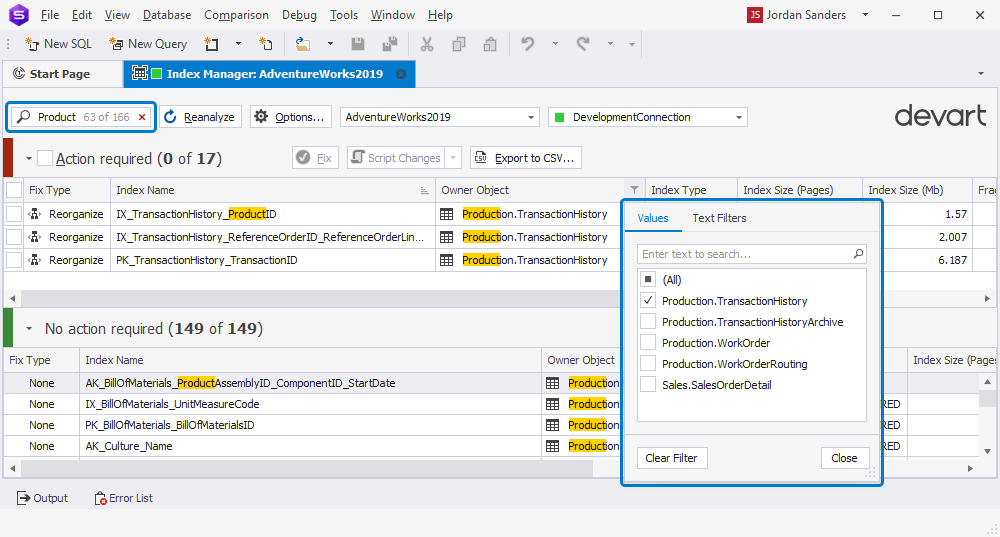Viewport: 1000px width, 537px height.
Task: Check Sales.SalesOrderDetail filter value
Action: pyautogui.click(x=648, y=385)
